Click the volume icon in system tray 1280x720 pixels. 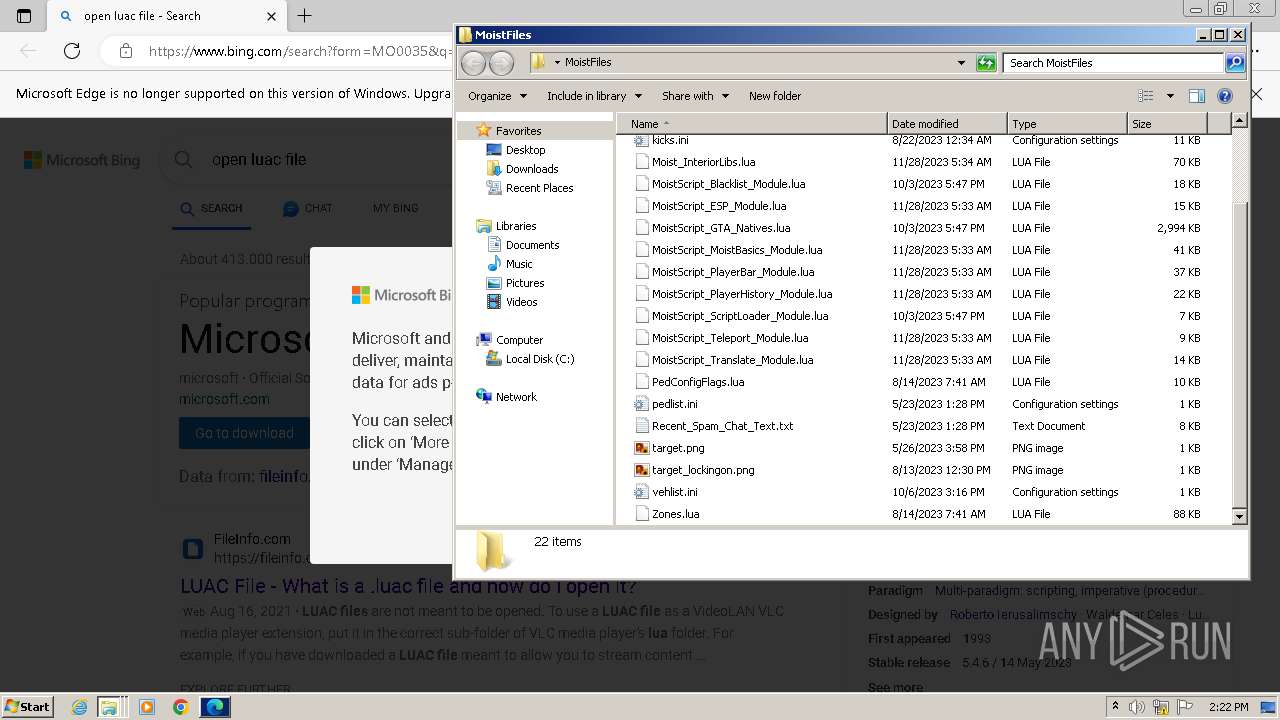[1137, 707]
